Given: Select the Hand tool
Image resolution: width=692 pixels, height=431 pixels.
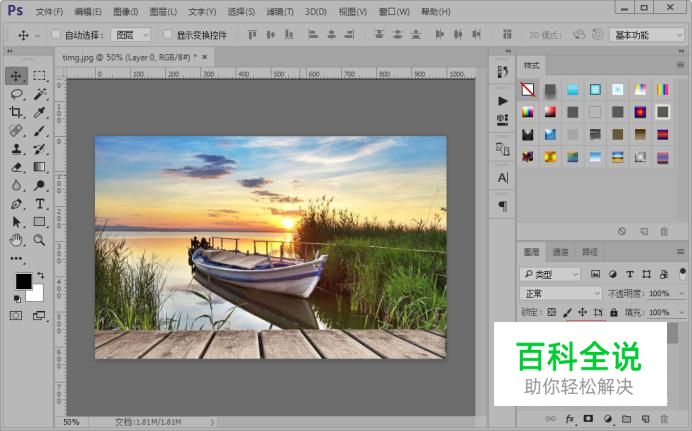Looking at the screenshot, I should [x=16, y=240].
